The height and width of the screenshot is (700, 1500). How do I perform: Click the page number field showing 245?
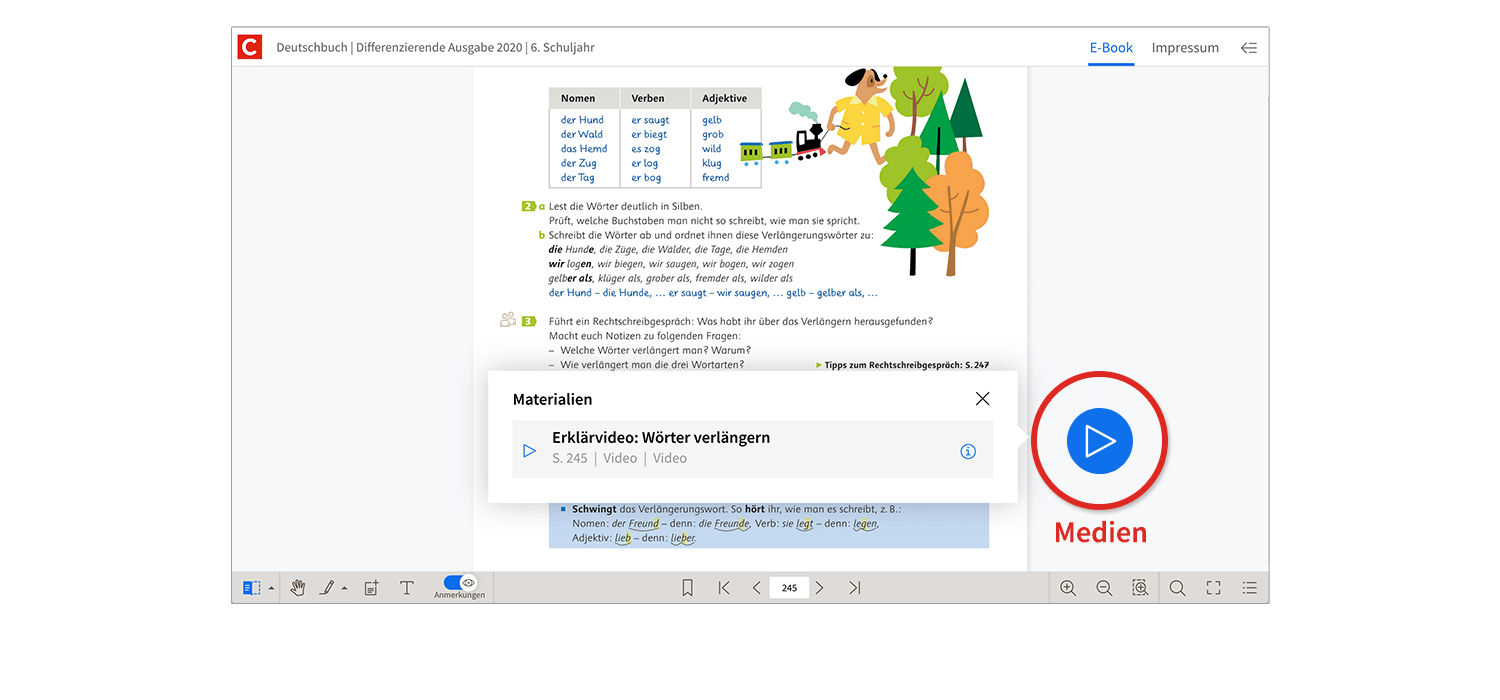(x=789, y=588)
